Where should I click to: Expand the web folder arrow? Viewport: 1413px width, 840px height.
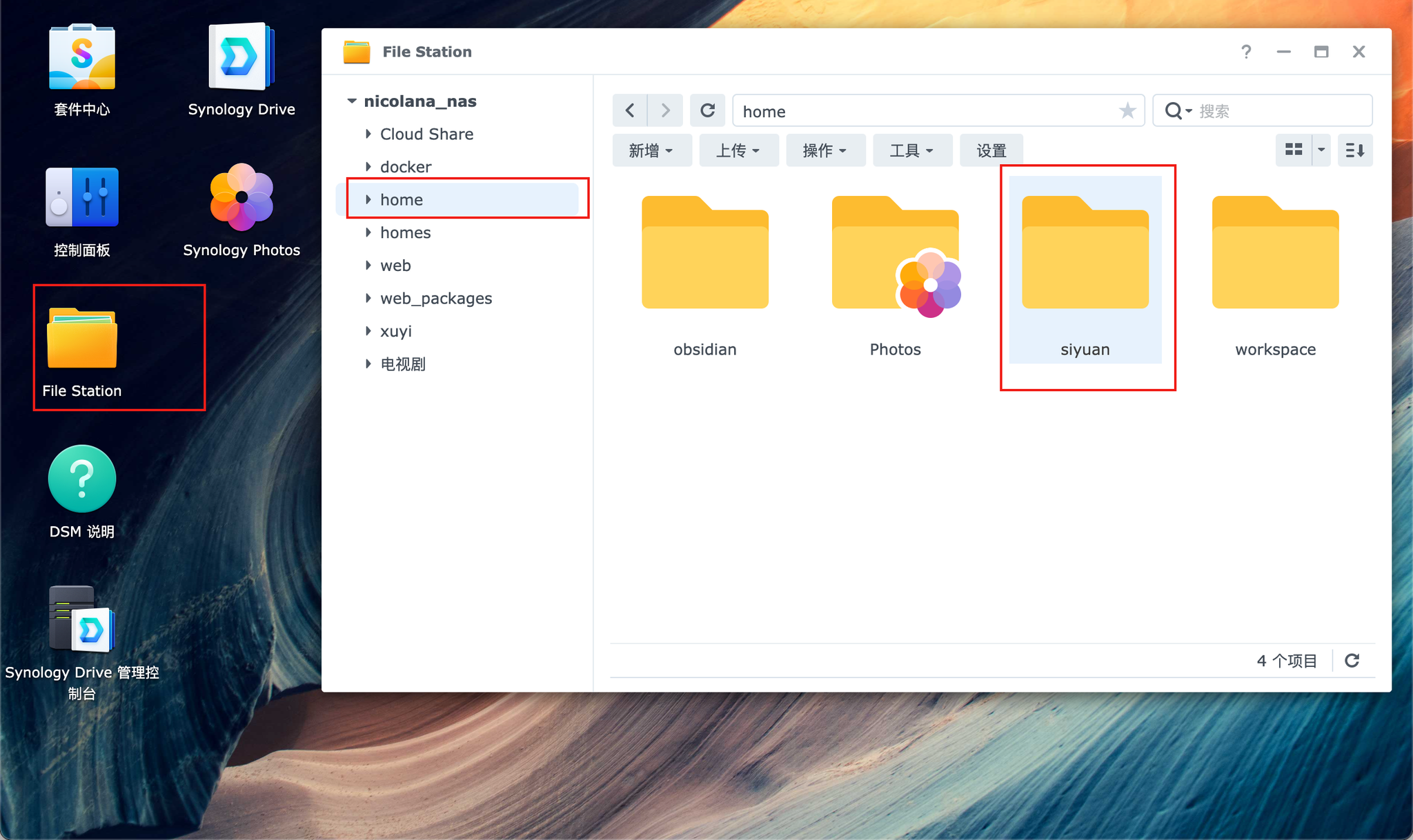pyautogui.click(x=368, y=266)
